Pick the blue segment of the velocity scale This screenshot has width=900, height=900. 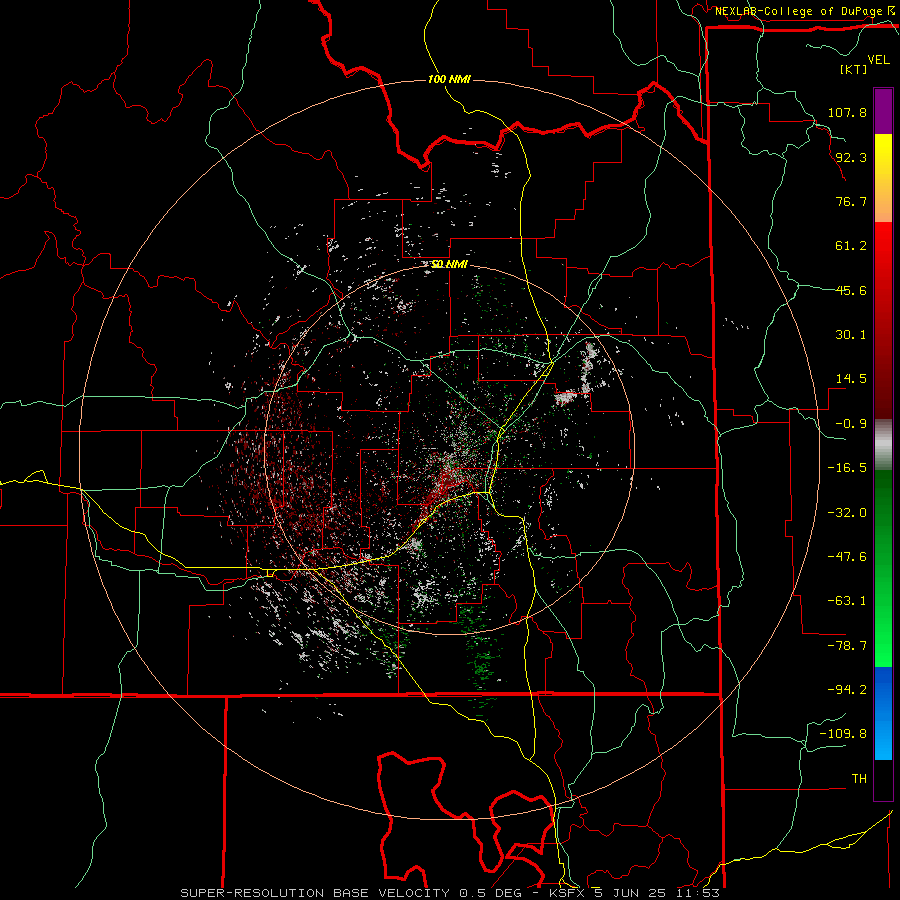(883, 713)
